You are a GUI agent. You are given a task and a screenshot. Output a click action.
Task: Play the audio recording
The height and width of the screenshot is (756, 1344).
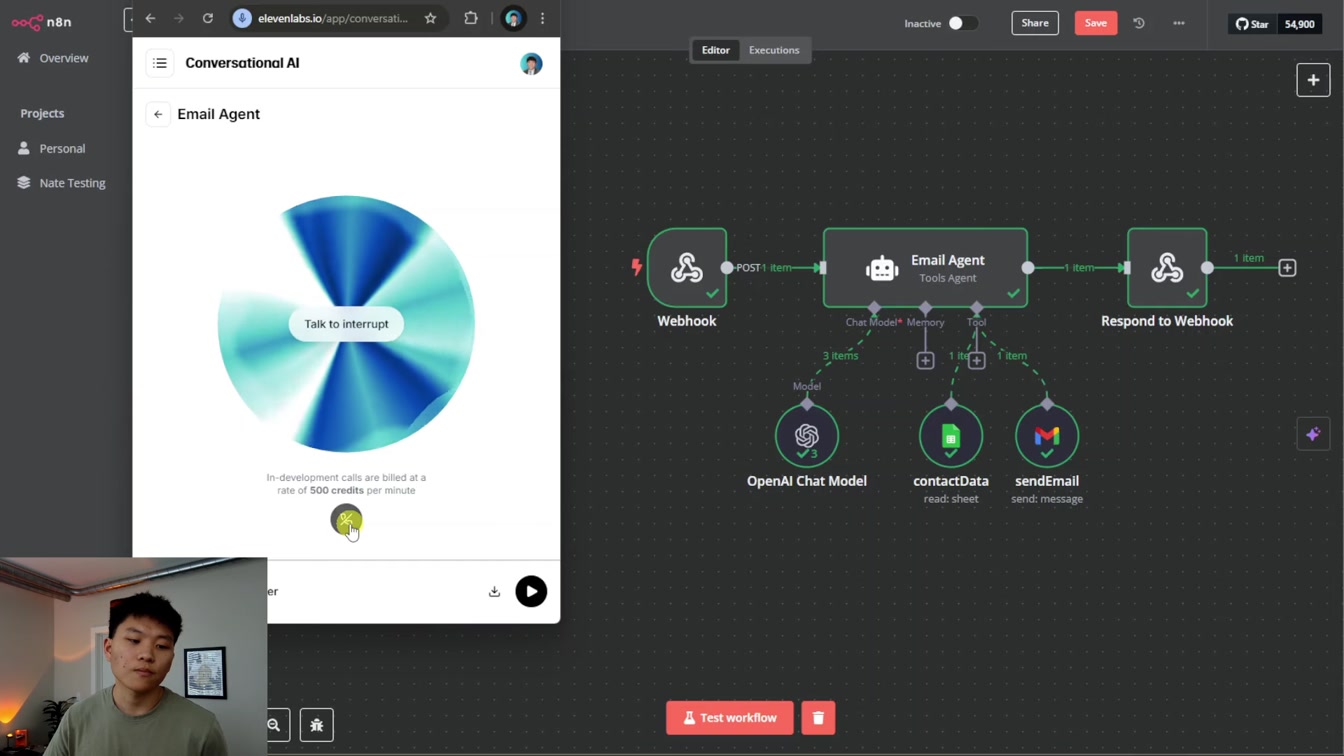(x=531, y=591)
